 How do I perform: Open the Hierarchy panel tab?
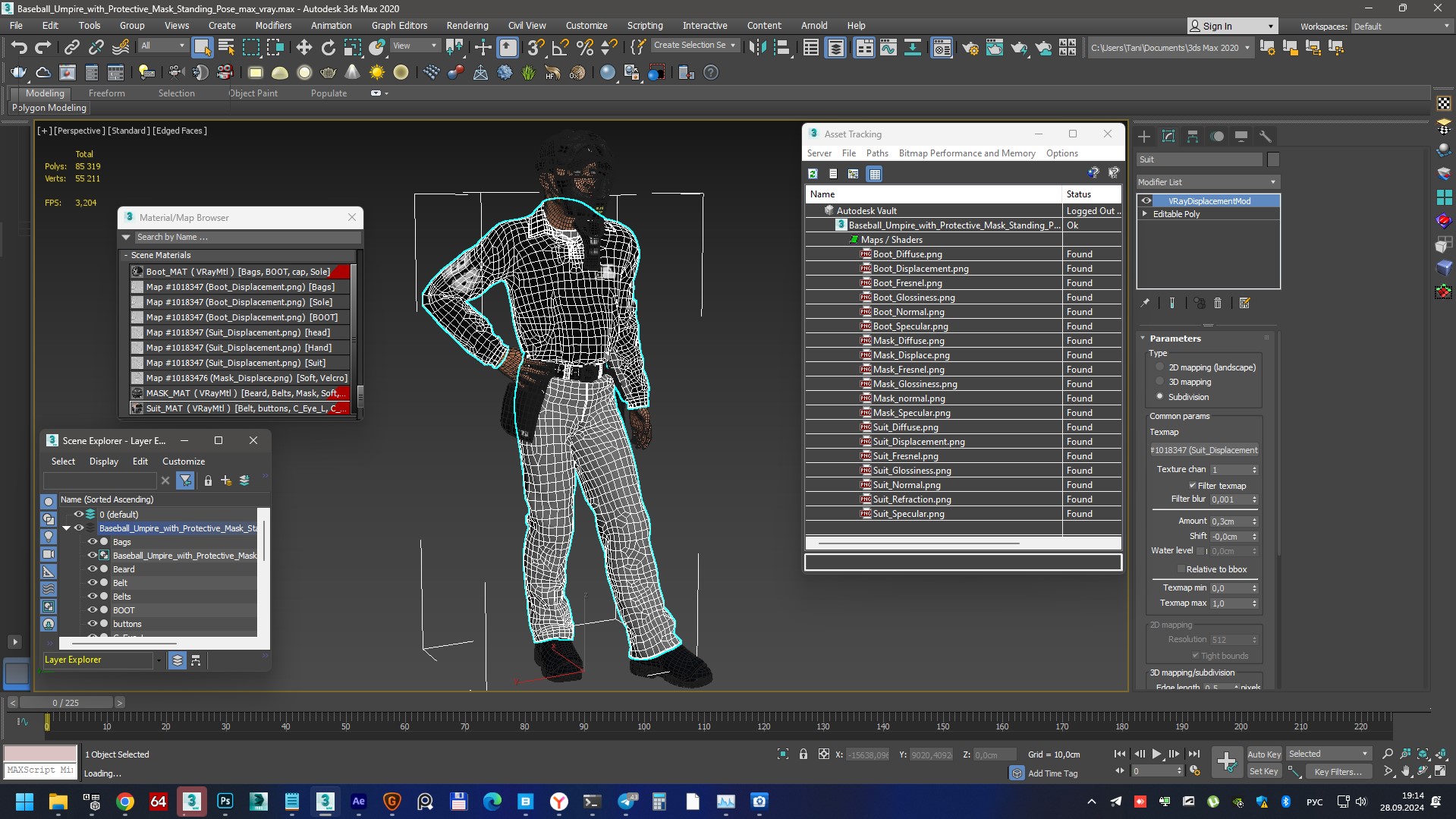[1193, 137]
